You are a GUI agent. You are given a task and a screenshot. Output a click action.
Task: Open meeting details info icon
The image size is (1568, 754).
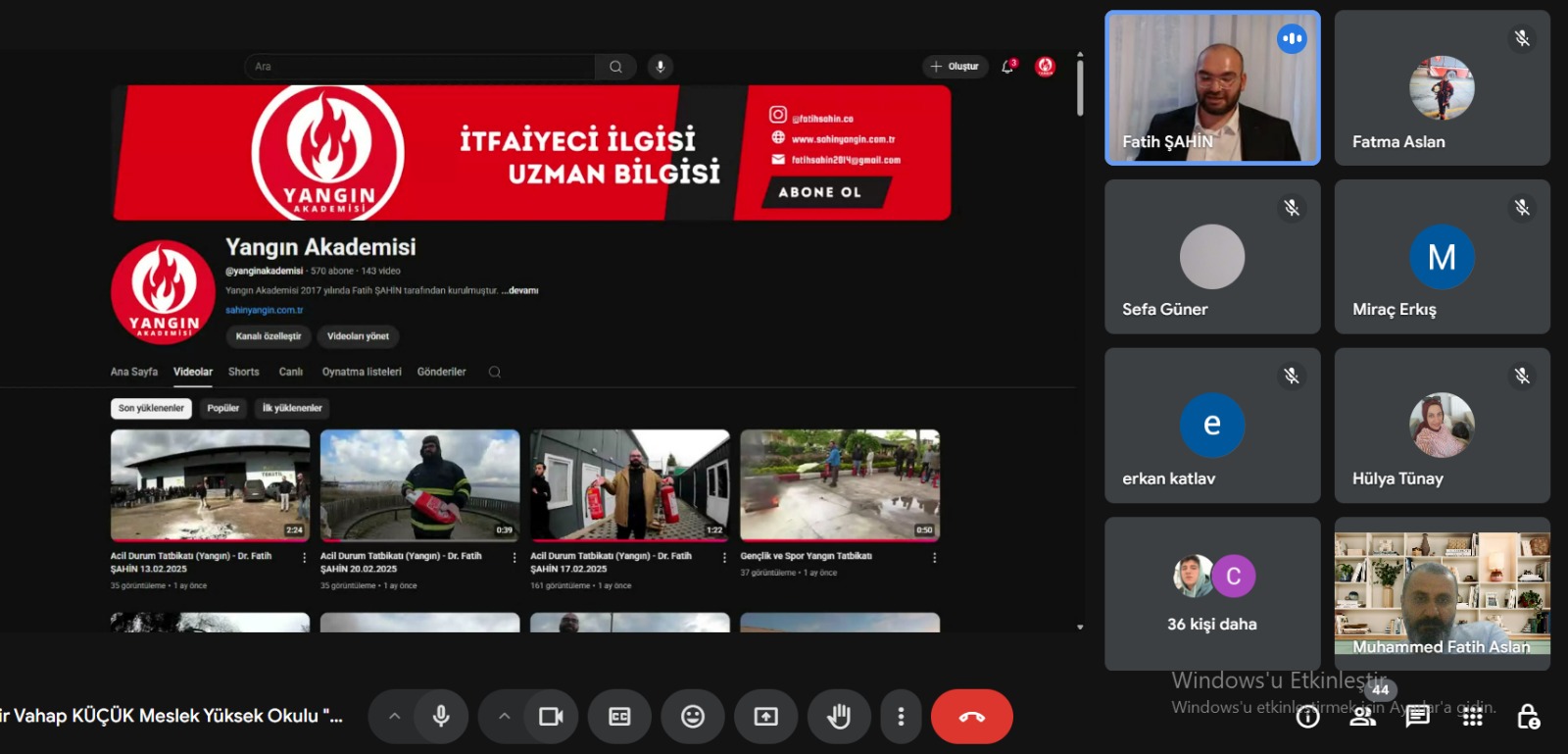click(x=1307, y=717)
